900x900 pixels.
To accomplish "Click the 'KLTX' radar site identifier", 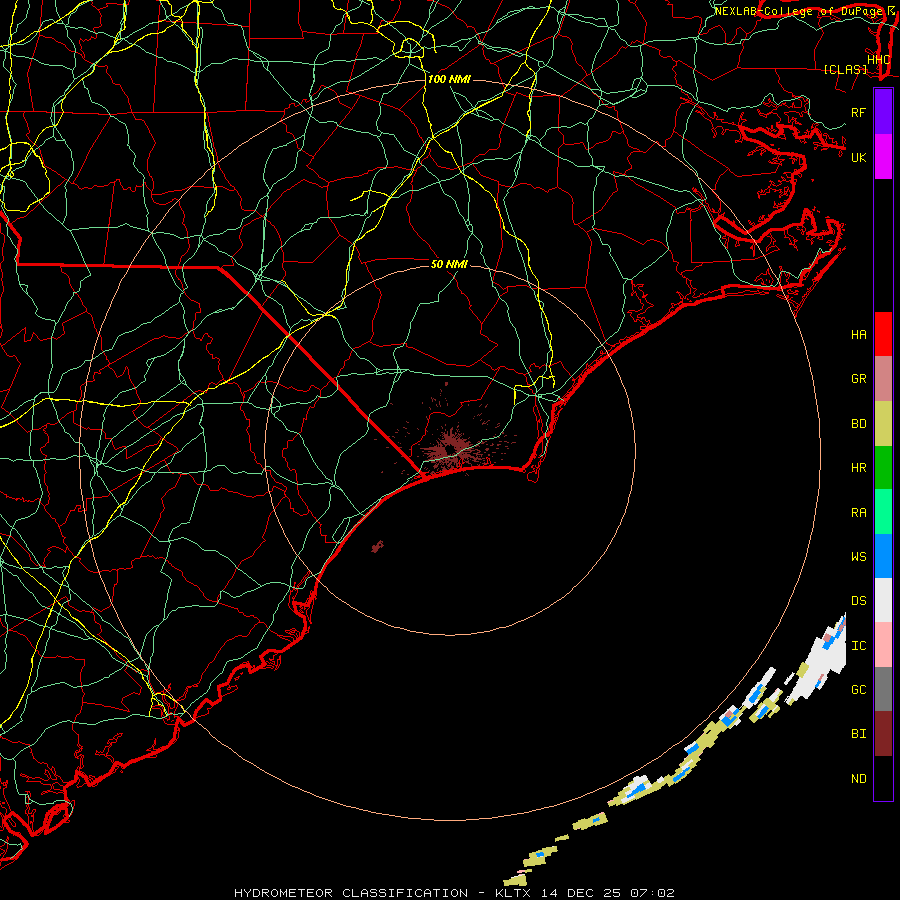I will [x=513, y=893].
